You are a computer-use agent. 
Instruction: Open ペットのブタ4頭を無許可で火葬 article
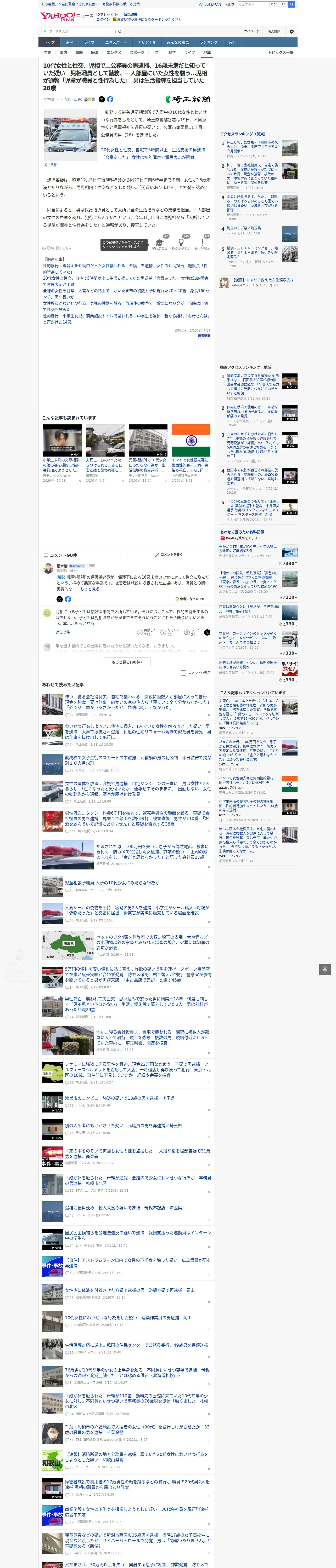pyautogui.click(x=153, y=942)
